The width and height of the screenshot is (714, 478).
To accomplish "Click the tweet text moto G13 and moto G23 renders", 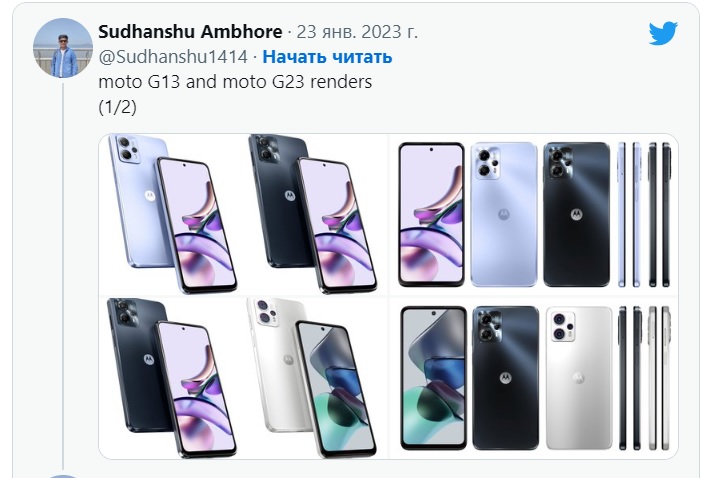I will [x=235, y=82].
